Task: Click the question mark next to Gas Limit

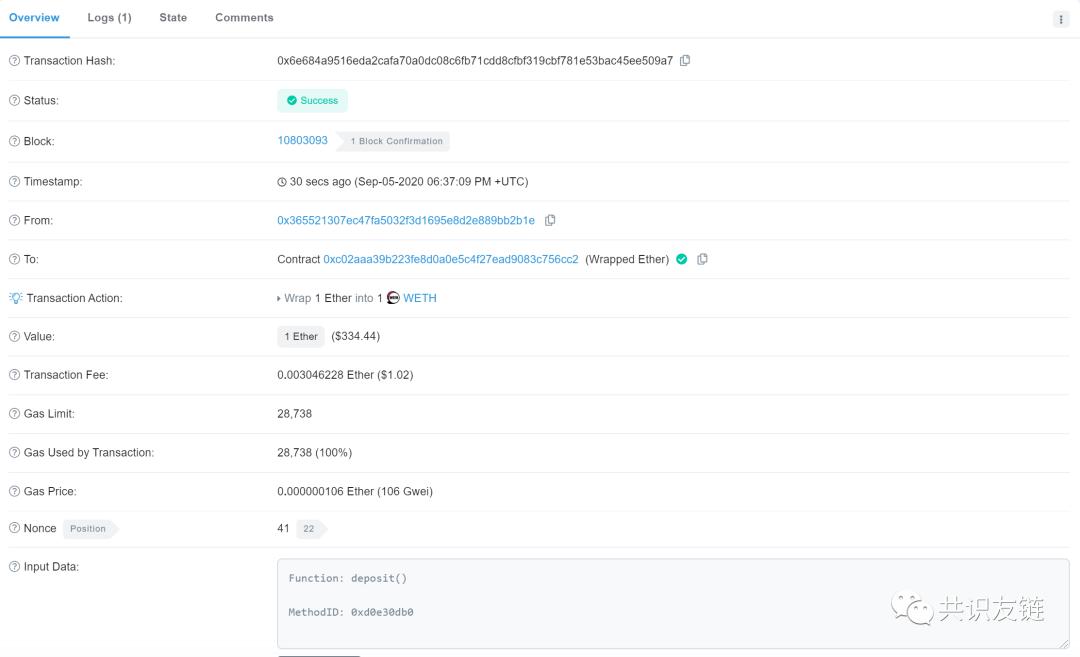Action: tap(14, 414)
